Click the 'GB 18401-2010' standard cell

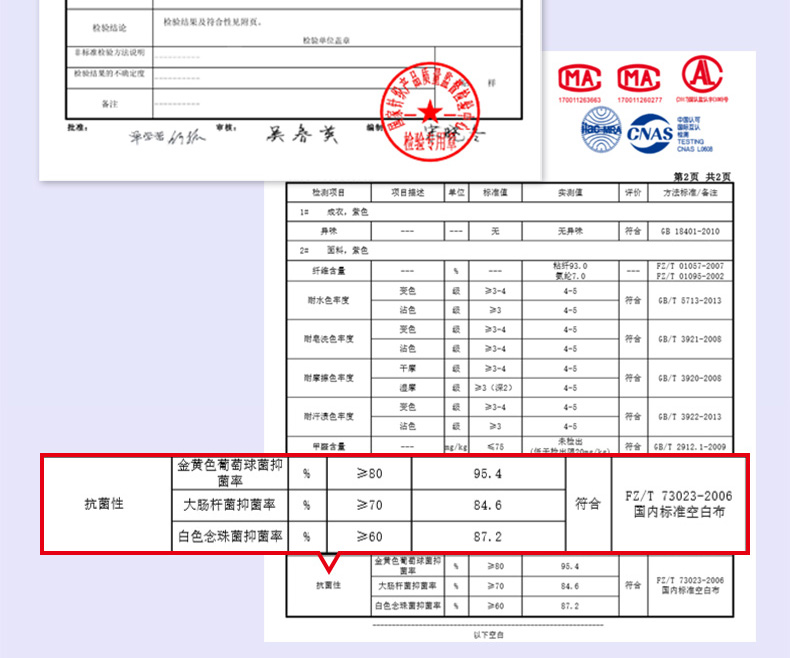[x=690, y=231]
